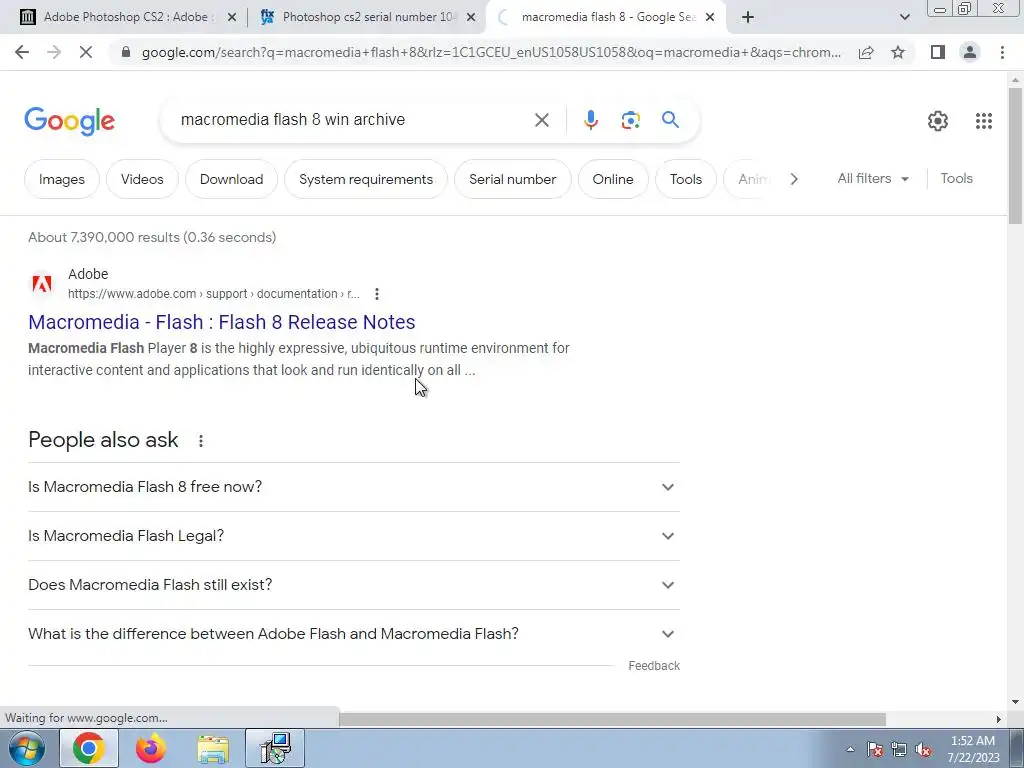This screenshot has height=768, width=1024.
Task: Show more filter chips with arrow
Action: (793, 179)
